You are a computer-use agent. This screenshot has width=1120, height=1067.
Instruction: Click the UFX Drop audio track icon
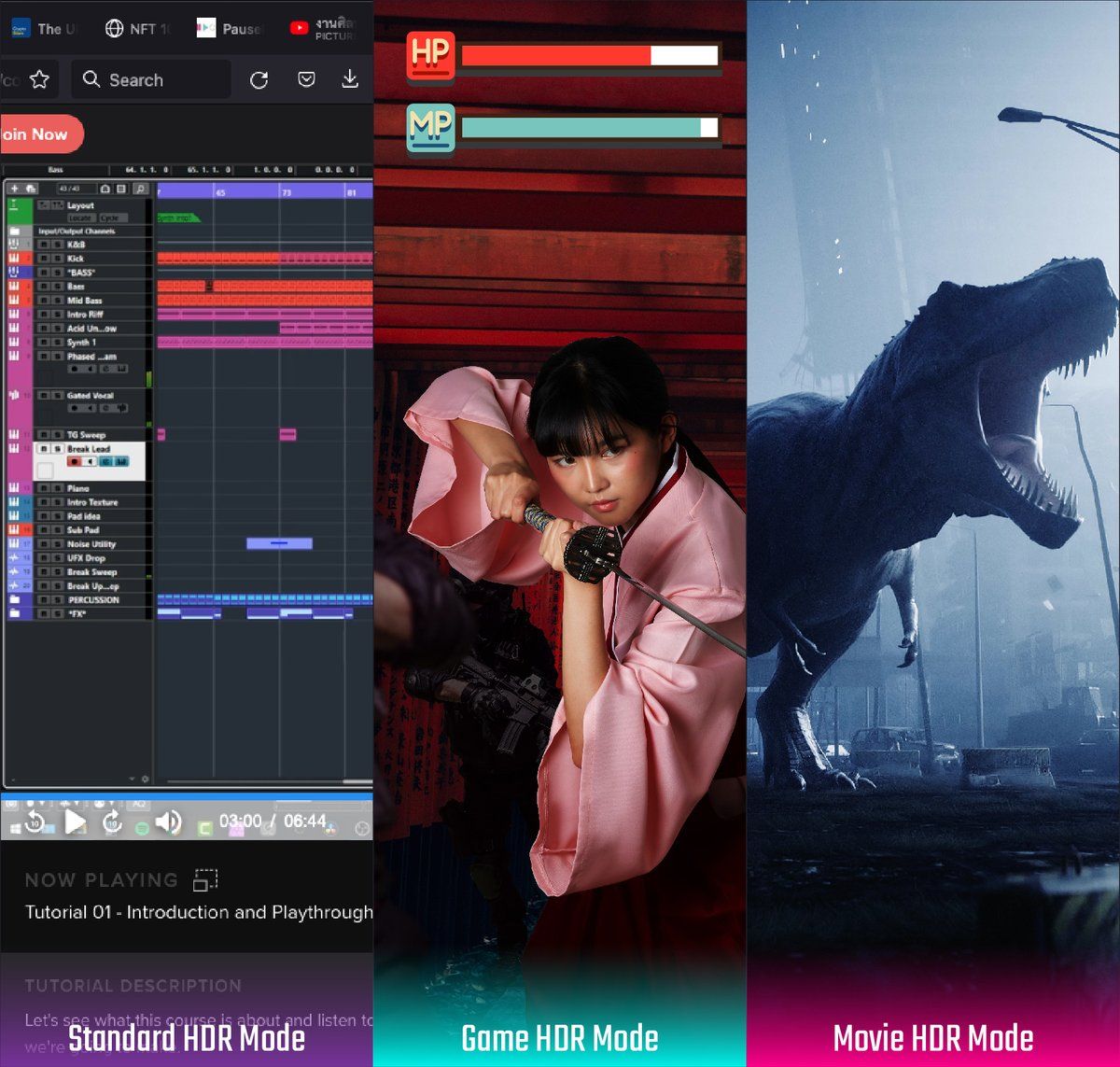point(14,558)
